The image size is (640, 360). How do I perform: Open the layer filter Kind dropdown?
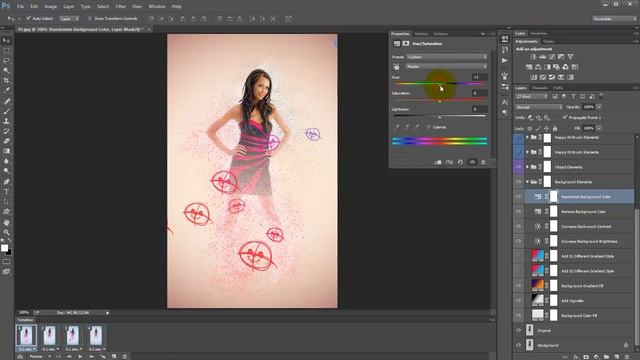tap(531, 96)
